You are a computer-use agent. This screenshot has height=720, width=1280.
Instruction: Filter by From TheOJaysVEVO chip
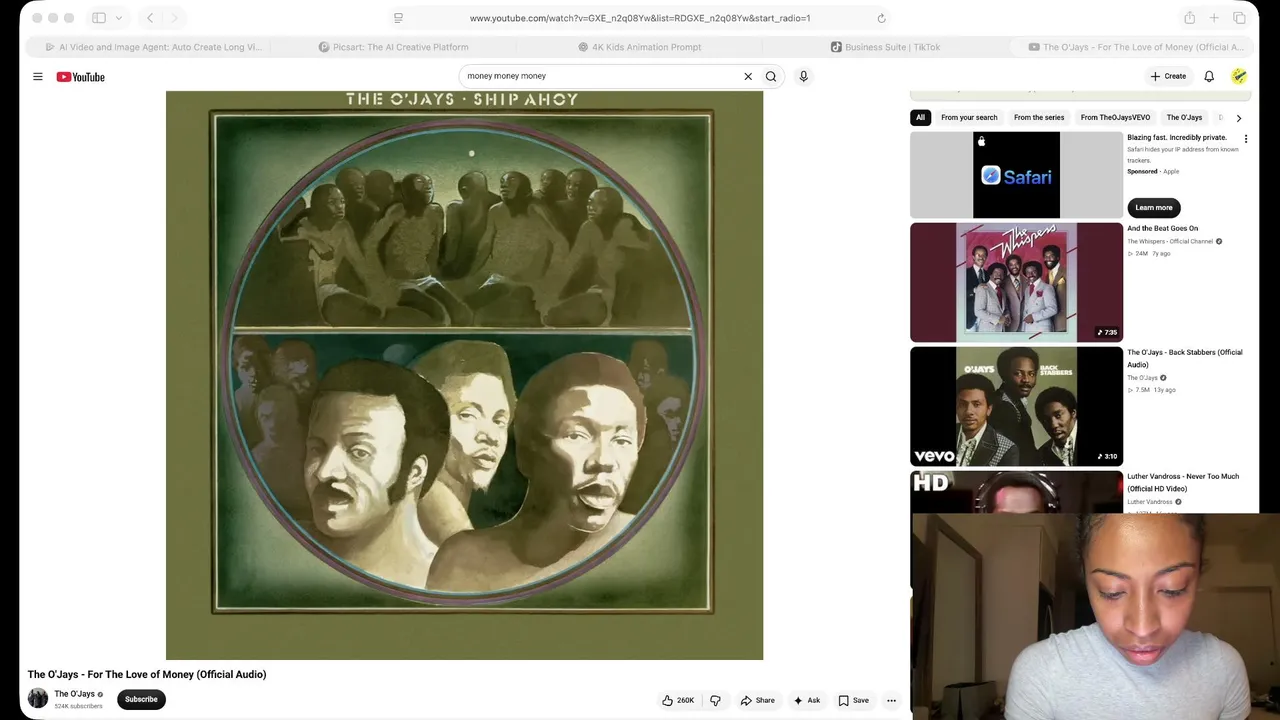point(1115,118)
